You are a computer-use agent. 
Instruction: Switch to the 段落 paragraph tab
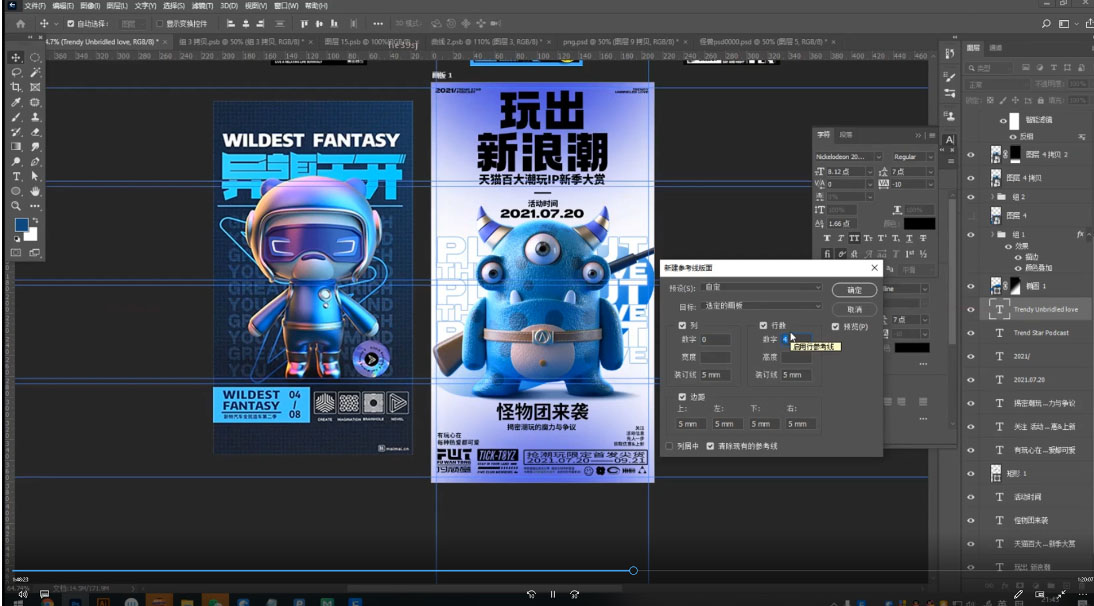[x=846, y=135]
